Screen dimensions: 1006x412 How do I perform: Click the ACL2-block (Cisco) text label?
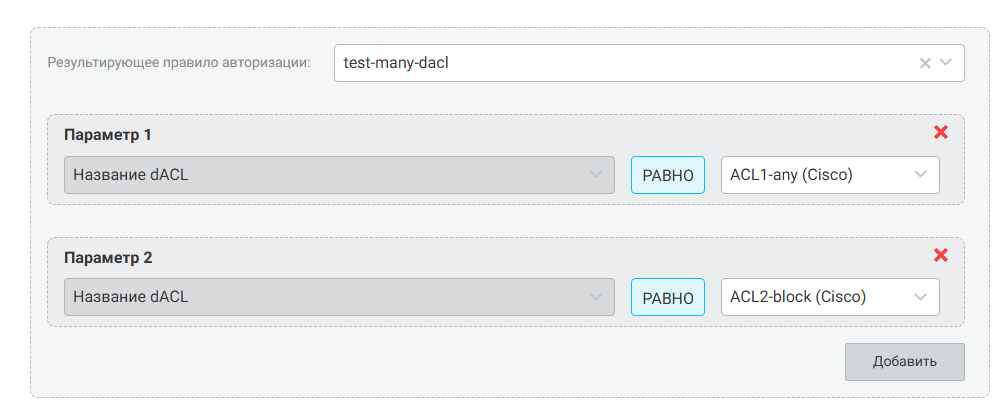click(x=797, y=297)
